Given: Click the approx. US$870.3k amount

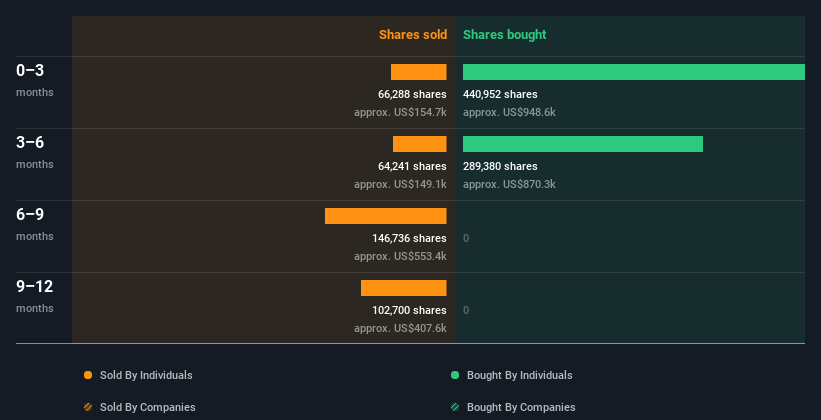Looking at the screenshot, I should [x=509, y=184].
